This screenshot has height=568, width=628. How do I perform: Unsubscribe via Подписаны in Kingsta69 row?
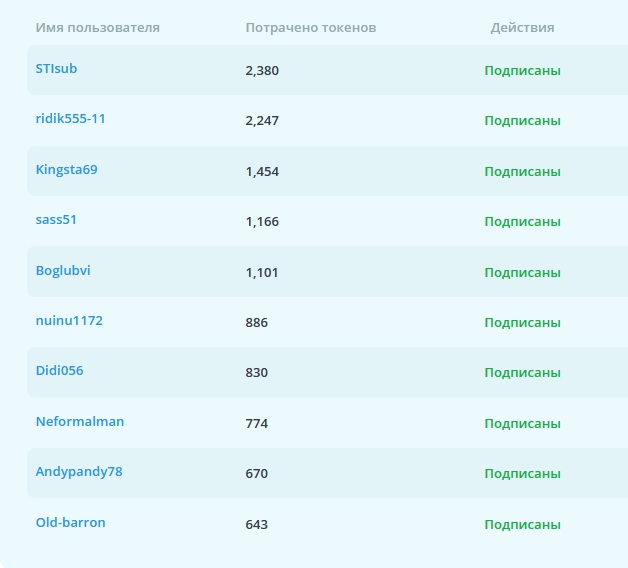pos(522,171)
